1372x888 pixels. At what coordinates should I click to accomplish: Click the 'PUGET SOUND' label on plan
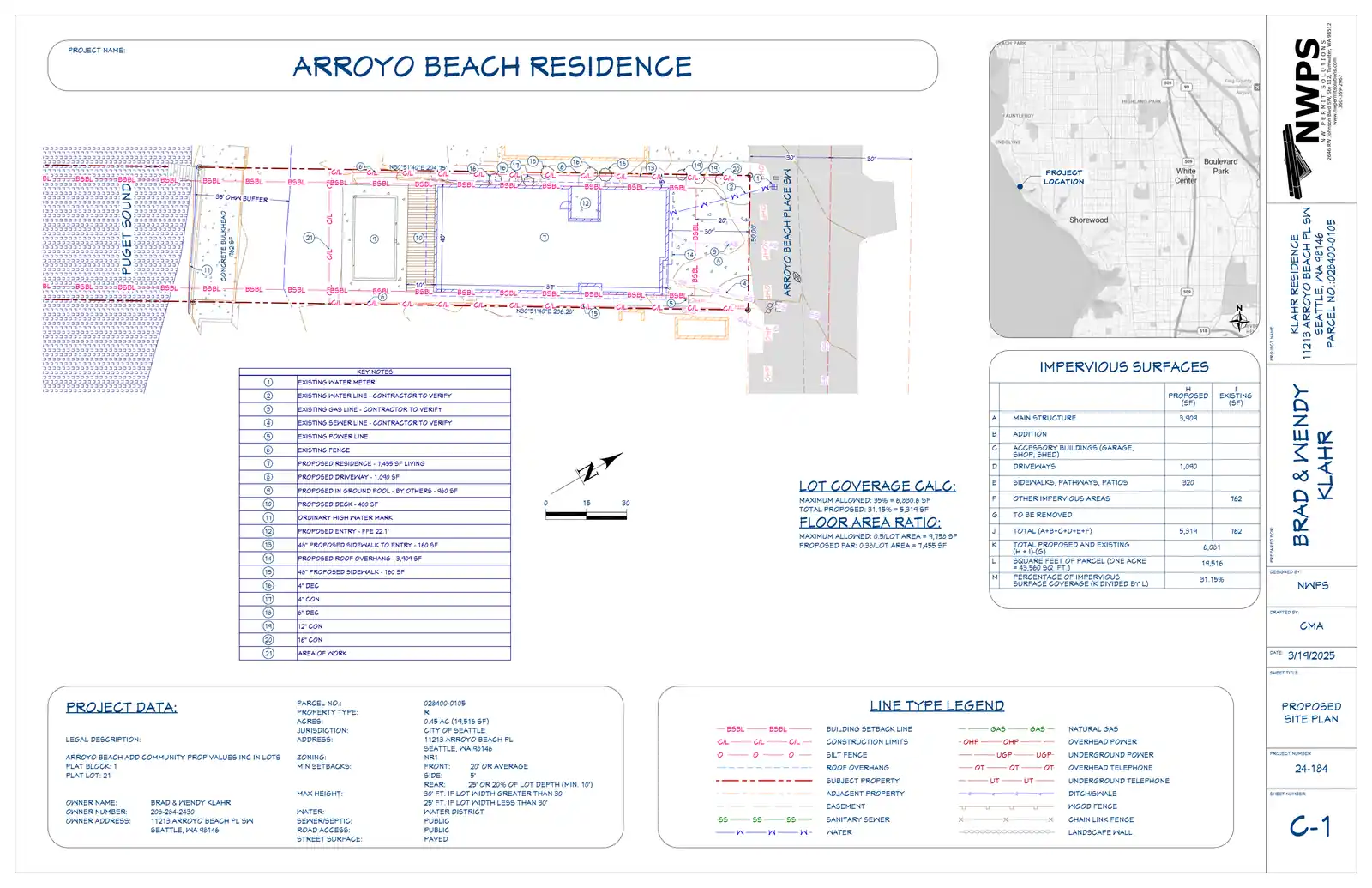(127, 229)
